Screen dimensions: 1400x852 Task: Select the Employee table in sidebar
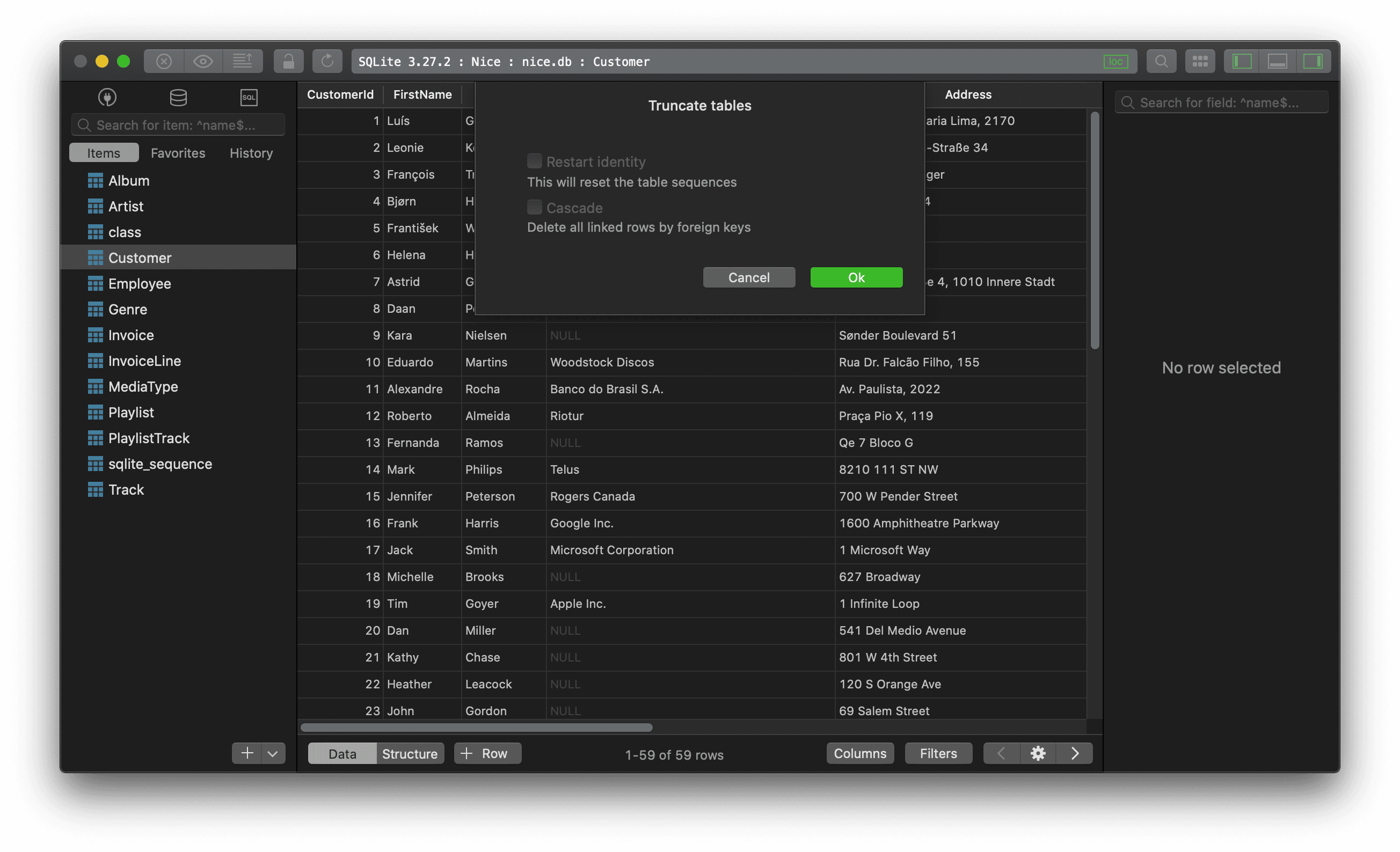click(178, 283)
